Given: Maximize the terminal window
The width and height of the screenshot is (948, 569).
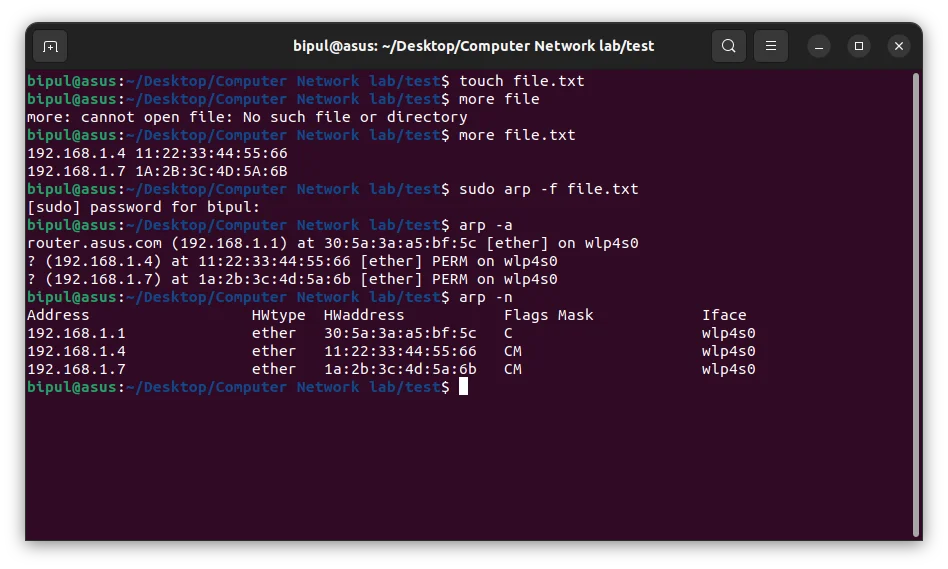Looking at the screenshot, I should pyautogui.click(x=858, y=46).
